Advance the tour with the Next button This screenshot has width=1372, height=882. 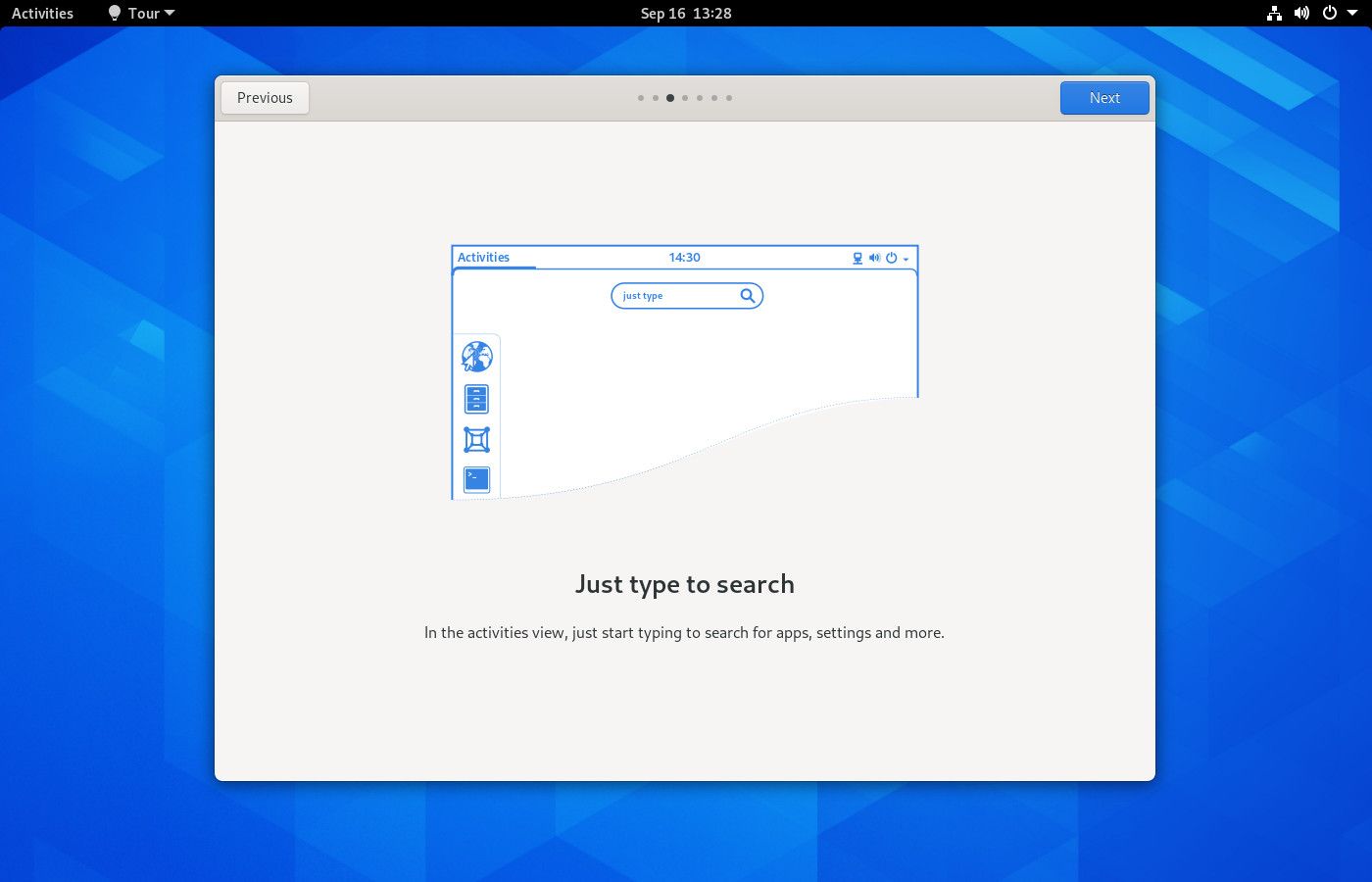pyautogui.click(x=1104, y=98)
